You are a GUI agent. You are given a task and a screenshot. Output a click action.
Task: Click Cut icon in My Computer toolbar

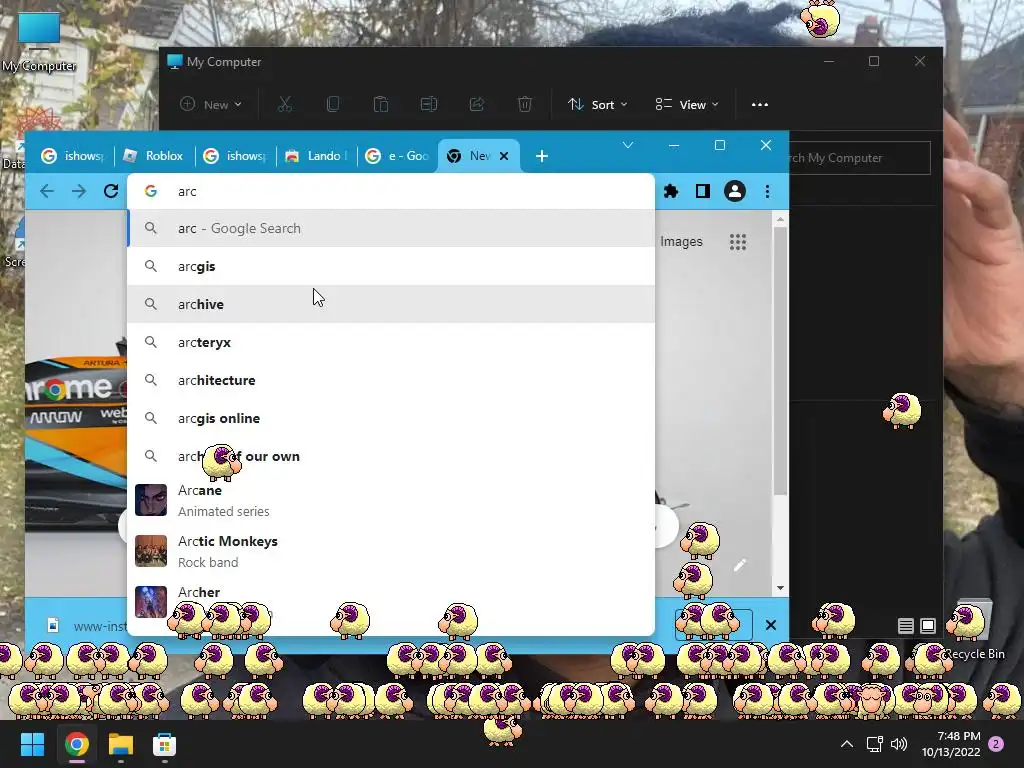285,104
